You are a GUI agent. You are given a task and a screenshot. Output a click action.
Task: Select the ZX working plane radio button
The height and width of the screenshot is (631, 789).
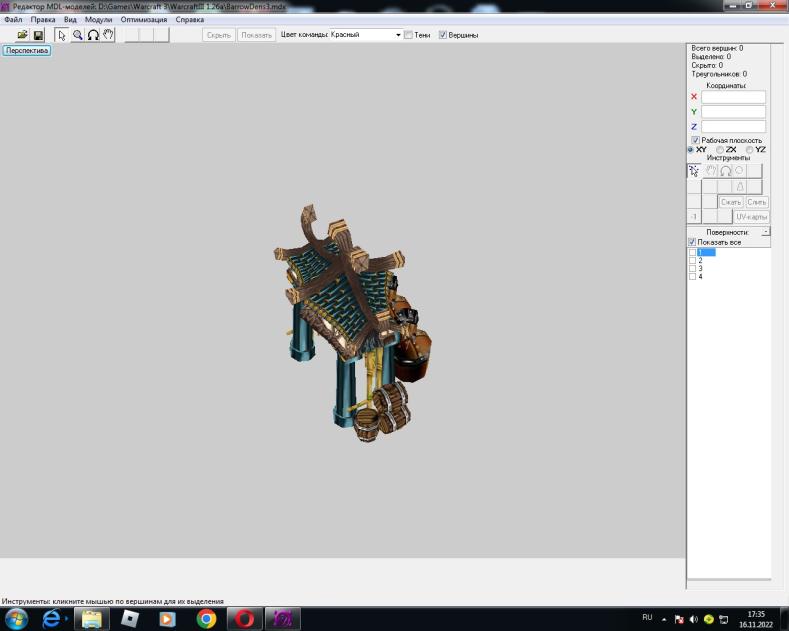(x=720, y=149)
